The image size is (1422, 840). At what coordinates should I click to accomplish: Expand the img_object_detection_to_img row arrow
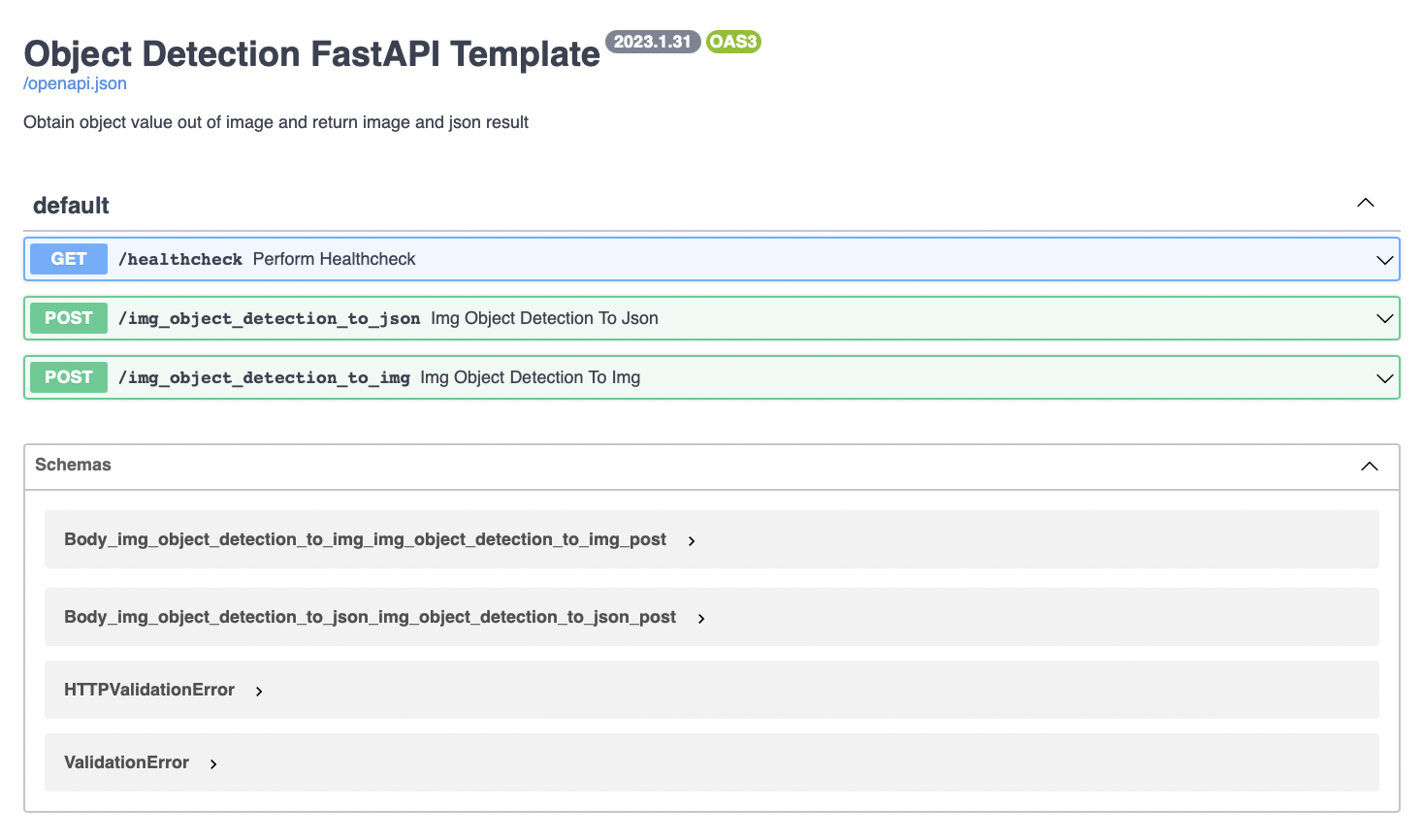click(1385, 378)
